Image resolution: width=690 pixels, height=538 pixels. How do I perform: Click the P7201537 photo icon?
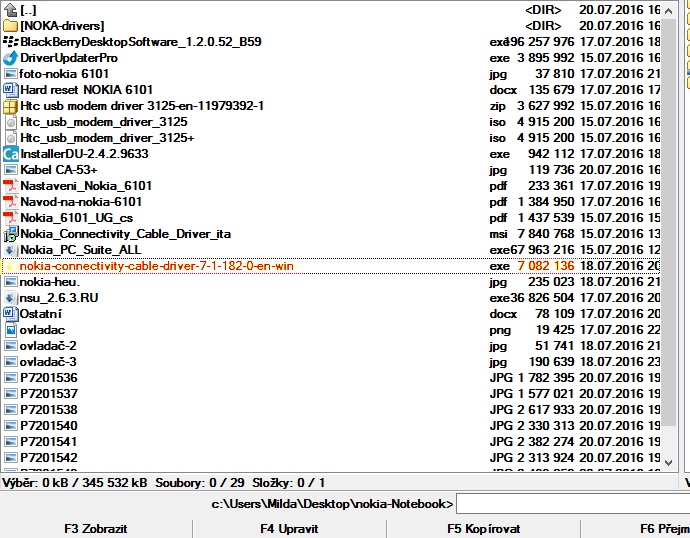tap(10, 394)
